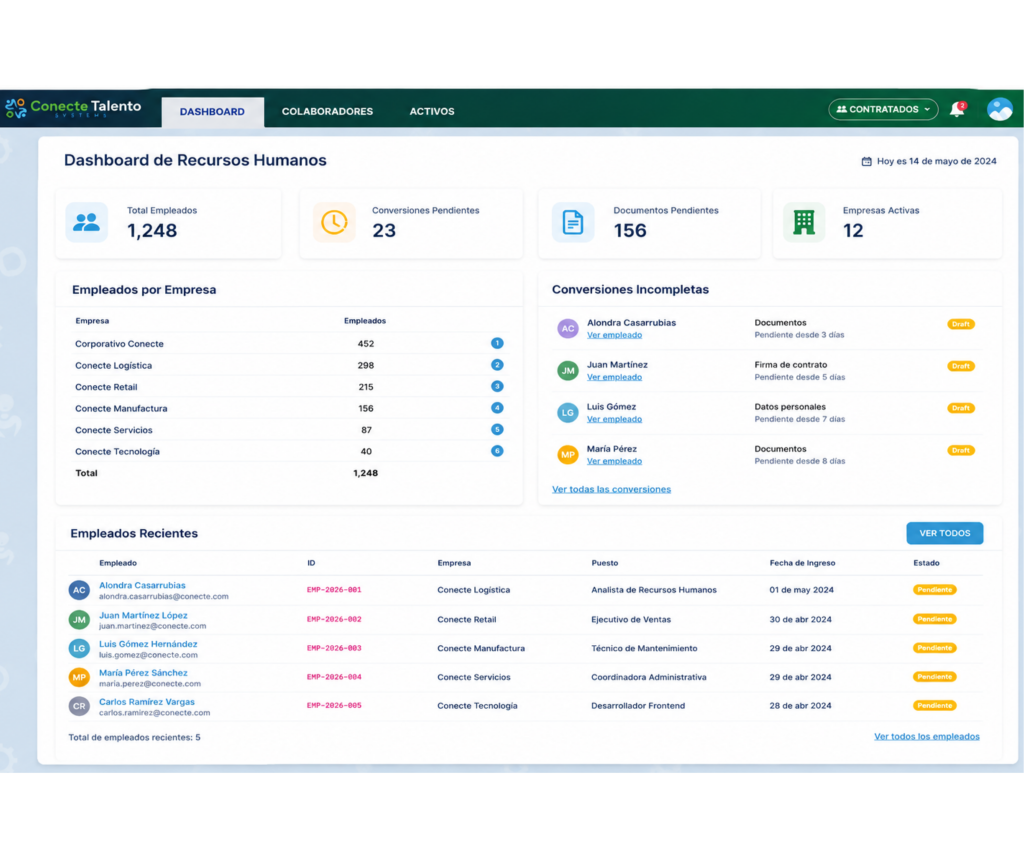The image size is (1024, 853).
Task: Click Pendiente status for EMP-2026-001
Action: (x=934, y=590)
